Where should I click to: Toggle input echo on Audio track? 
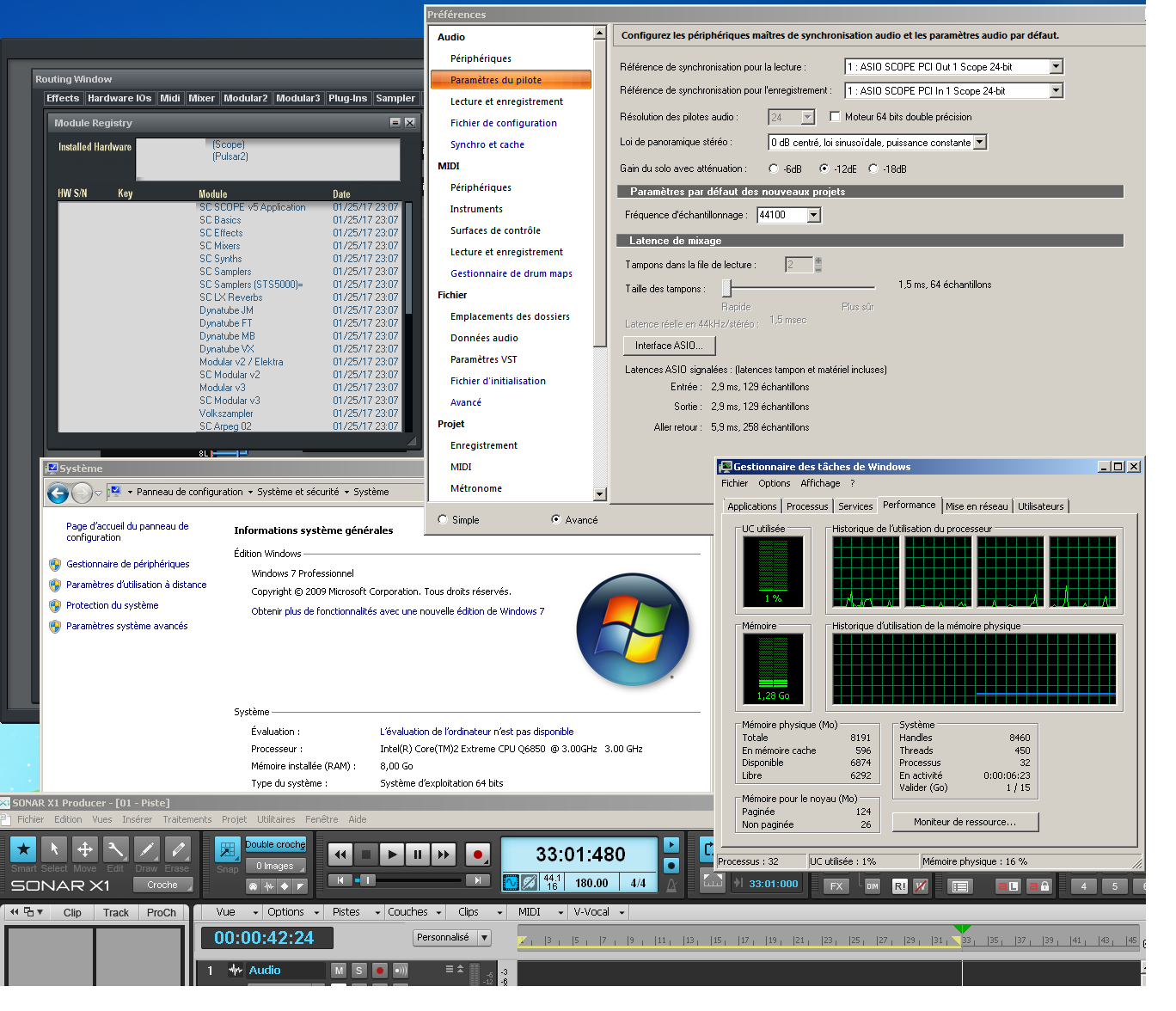pyautogui.click(x=401, y=971)
